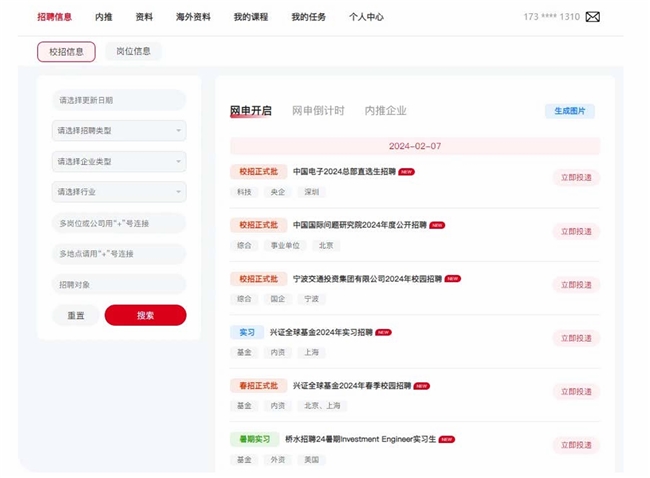The height and width of the screenshot is (478, 650).
Task: Switch to the 网申倒计时 tab
Action: pyautogui.click(x=318, y=111)
